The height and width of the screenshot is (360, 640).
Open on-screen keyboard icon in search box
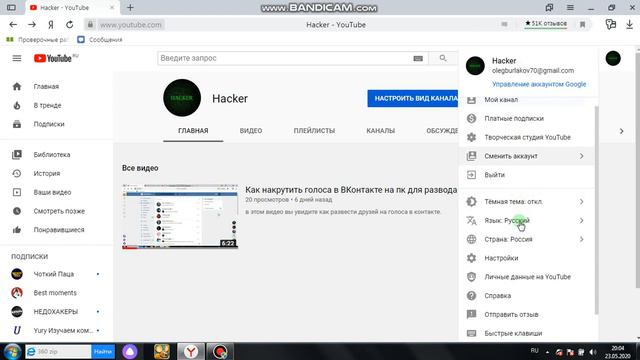(418, 58)
